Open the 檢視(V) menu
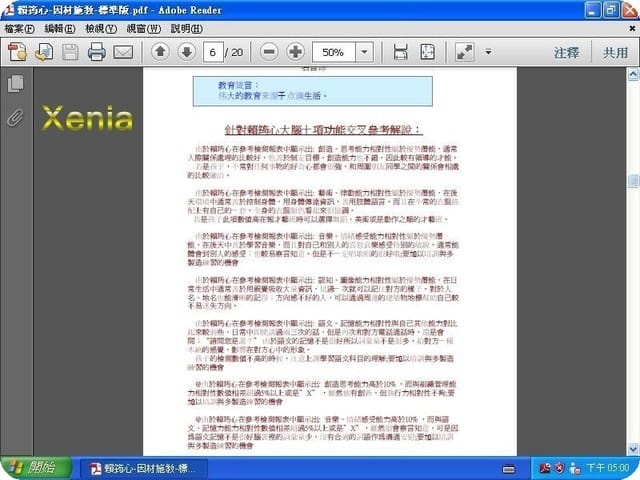 point(101,29)
